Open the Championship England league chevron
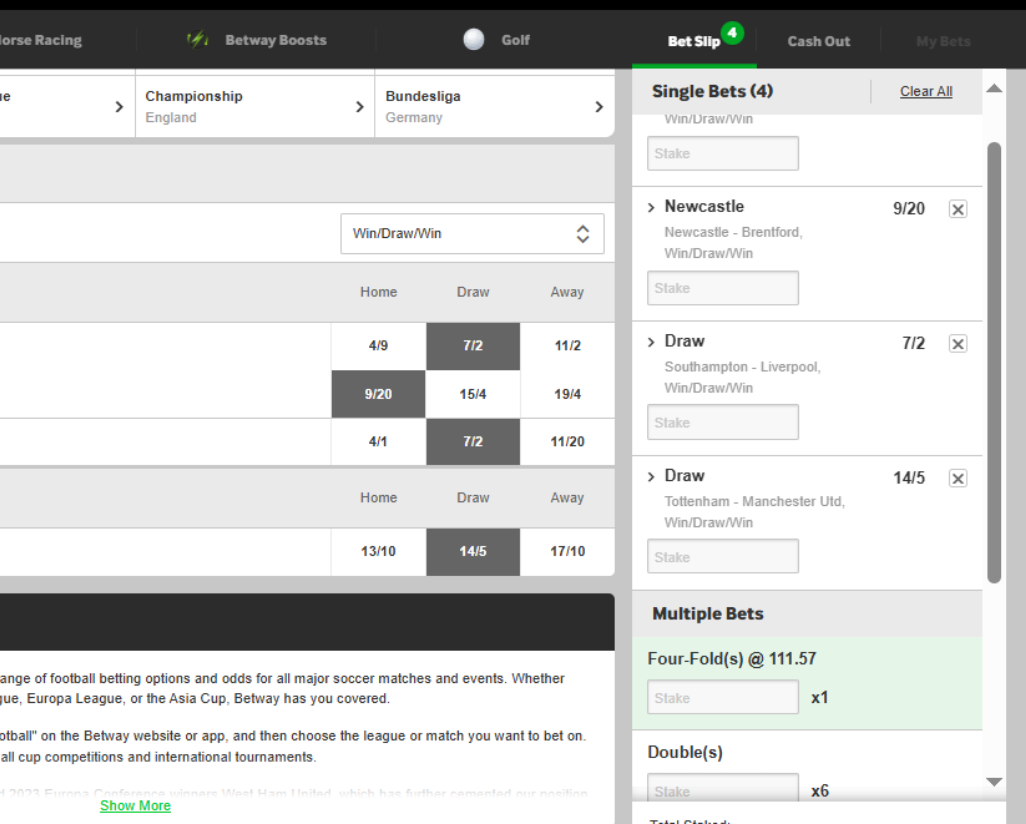Screen dimensions: 1026x824 pos(359,107)
